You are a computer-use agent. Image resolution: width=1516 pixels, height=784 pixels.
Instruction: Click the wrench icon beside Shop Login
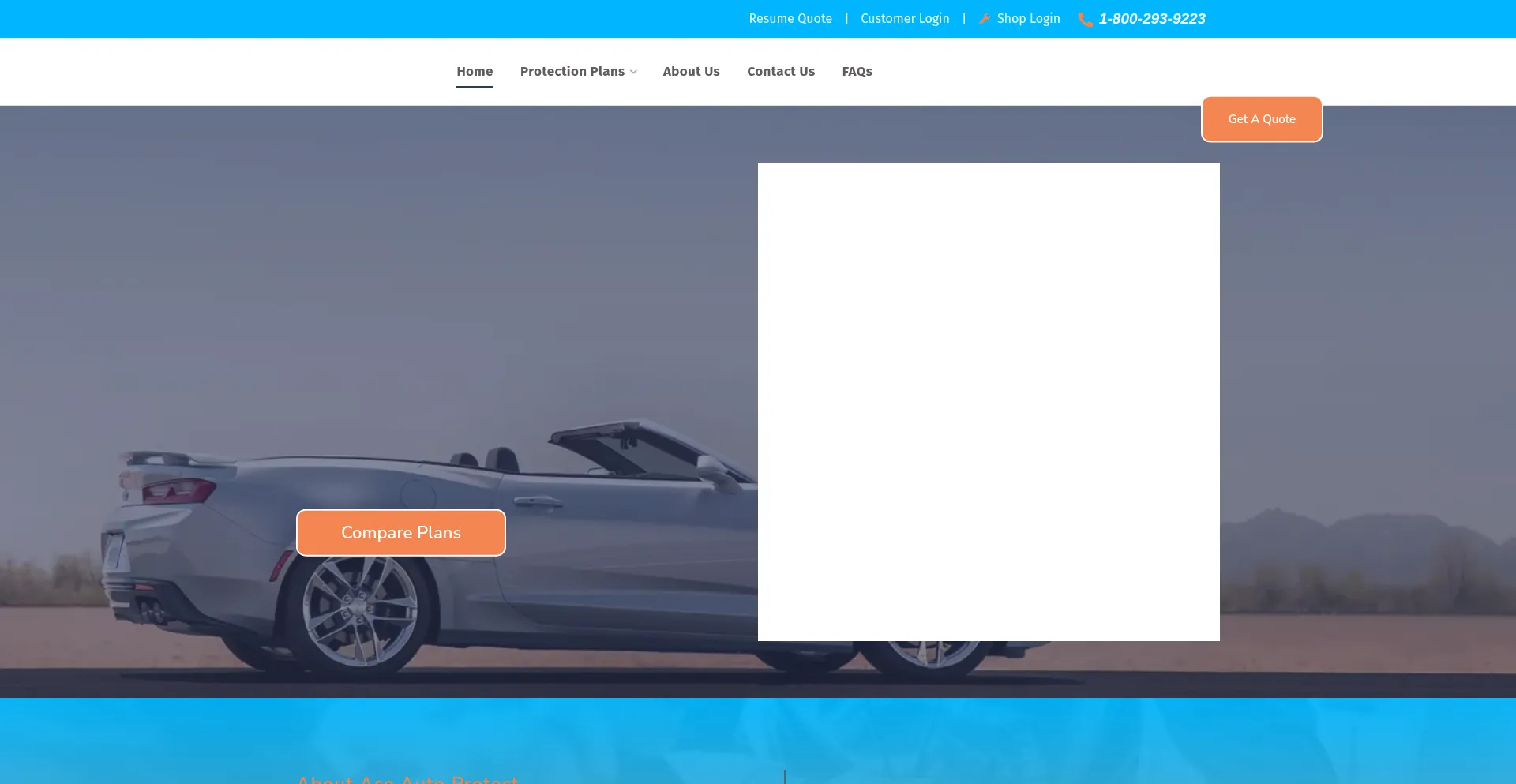click(x=985, y=19)
